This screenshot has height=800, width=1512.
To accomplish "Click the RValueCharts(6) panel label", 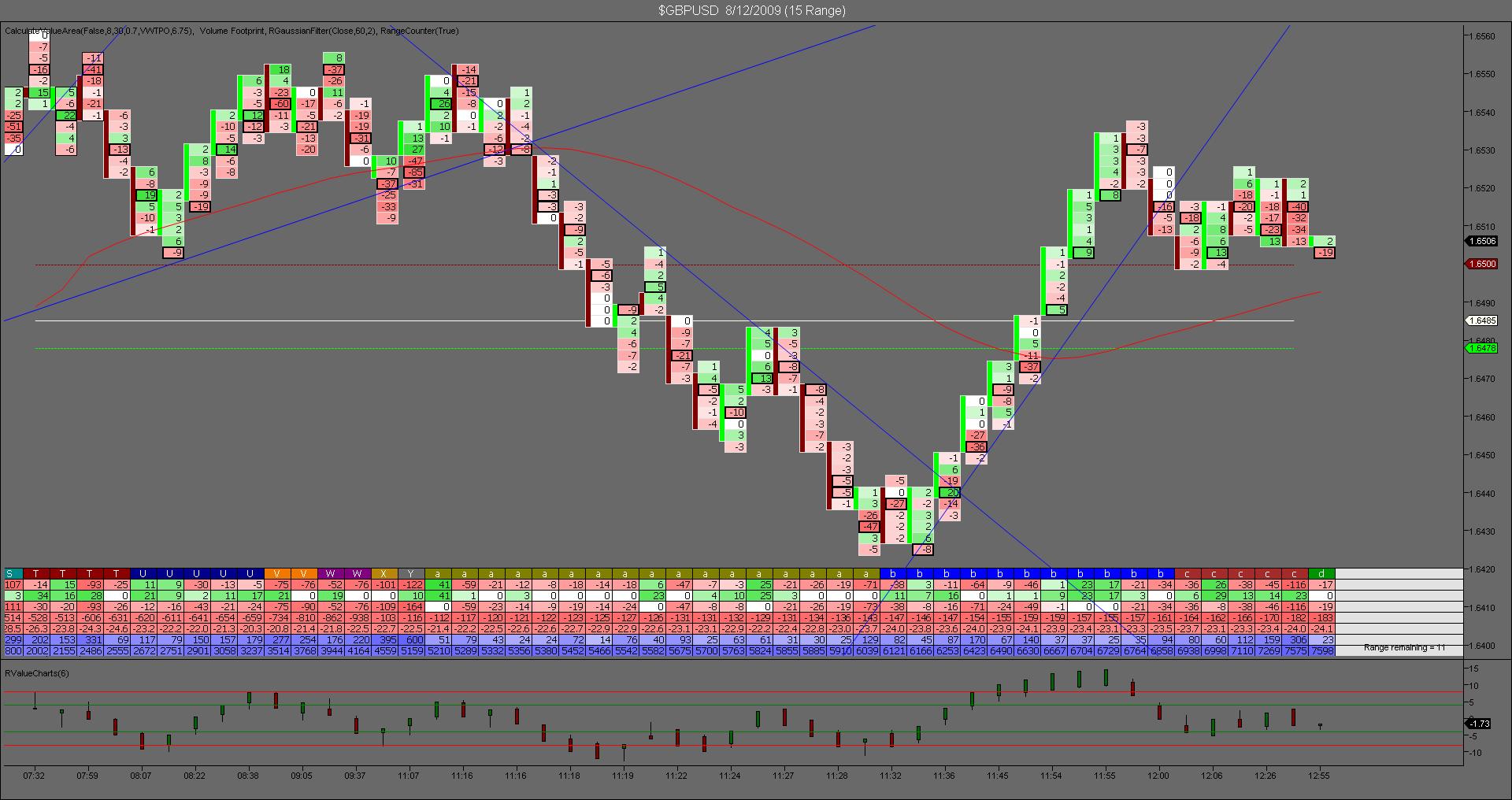I will click(37, 672).
